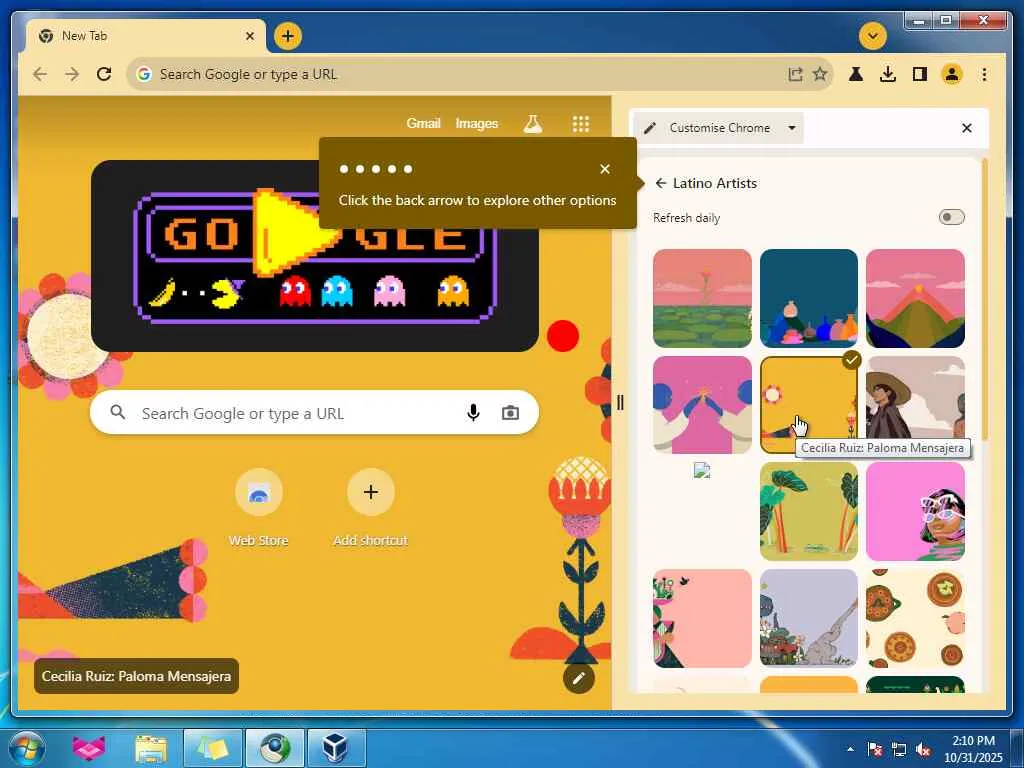Click the network tray icon
This screenshot has height=768, width=1024.
[x=899, y=750]
